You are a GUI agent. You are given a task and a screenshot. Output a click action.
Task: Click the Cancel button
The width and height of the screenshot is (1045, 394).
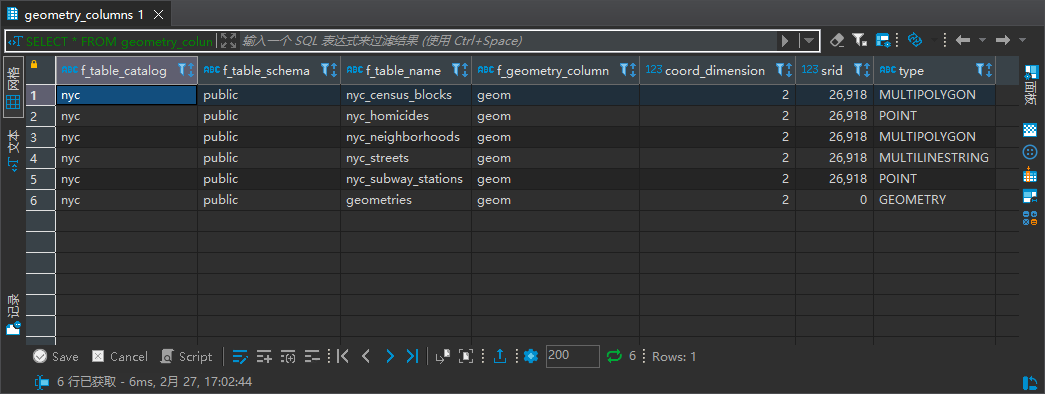click(x=119, y=357)
